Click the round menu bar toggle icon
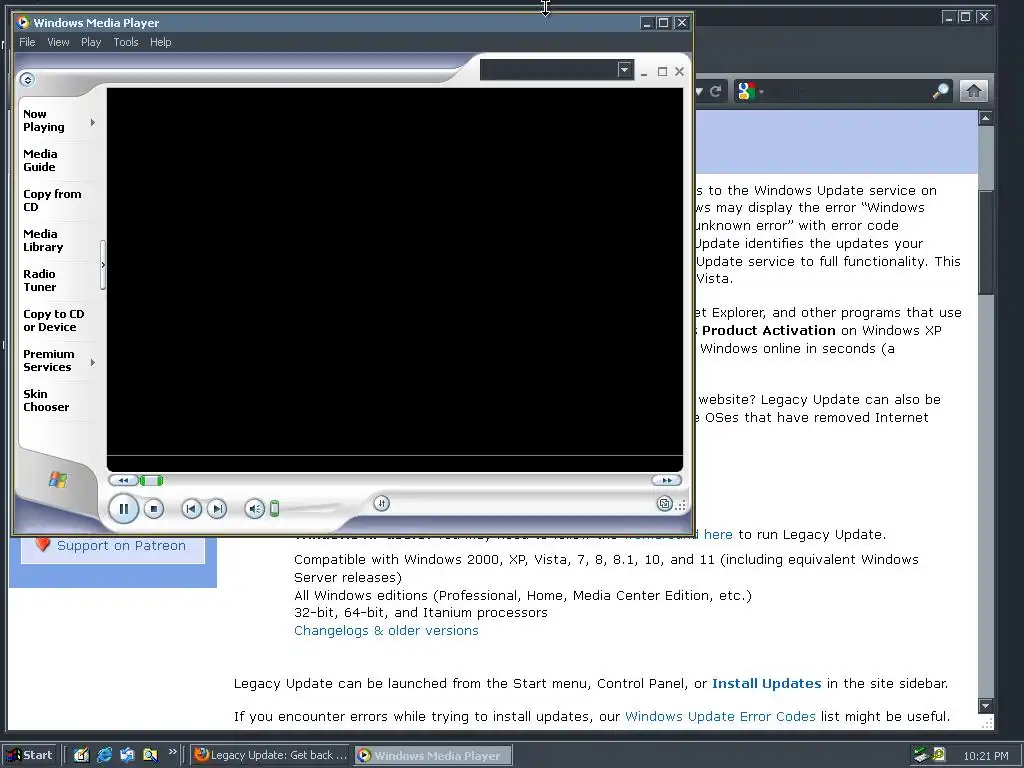 (27, 80)
